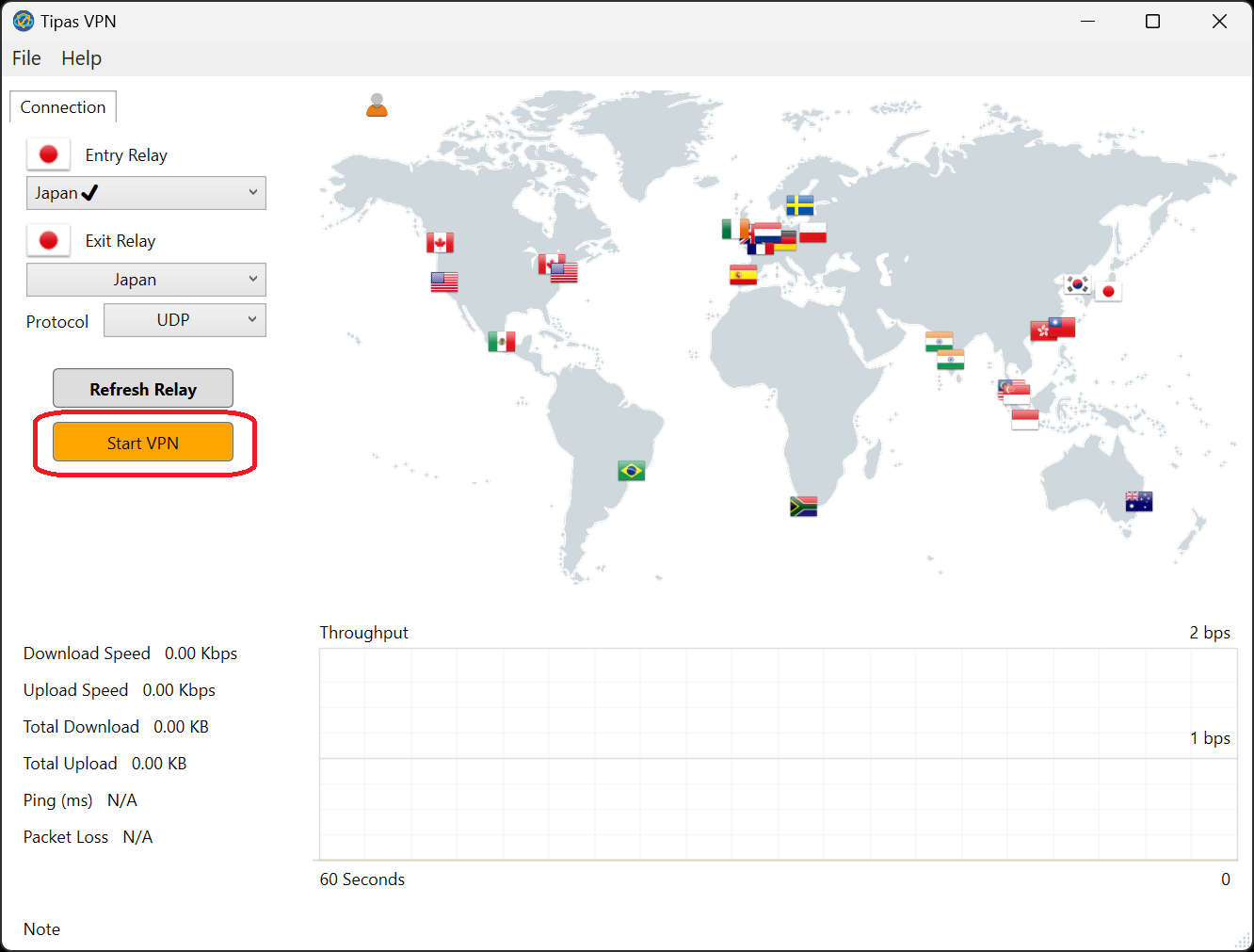The height and width of the screenshot is (952, 1254).
Task: Click the Packet Loss label
Action: (x=66, y=837)
